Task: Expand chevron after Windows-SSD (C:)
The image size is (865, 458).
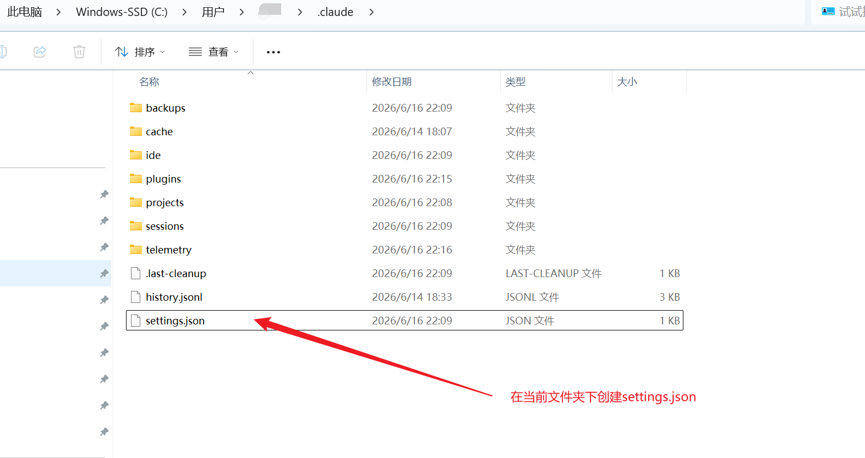Action: coord(184,12)
